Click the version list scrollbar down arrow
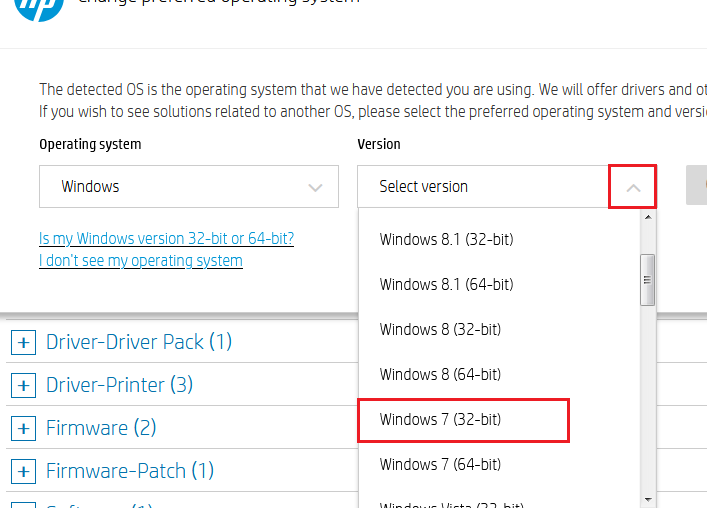 (648, 499)
